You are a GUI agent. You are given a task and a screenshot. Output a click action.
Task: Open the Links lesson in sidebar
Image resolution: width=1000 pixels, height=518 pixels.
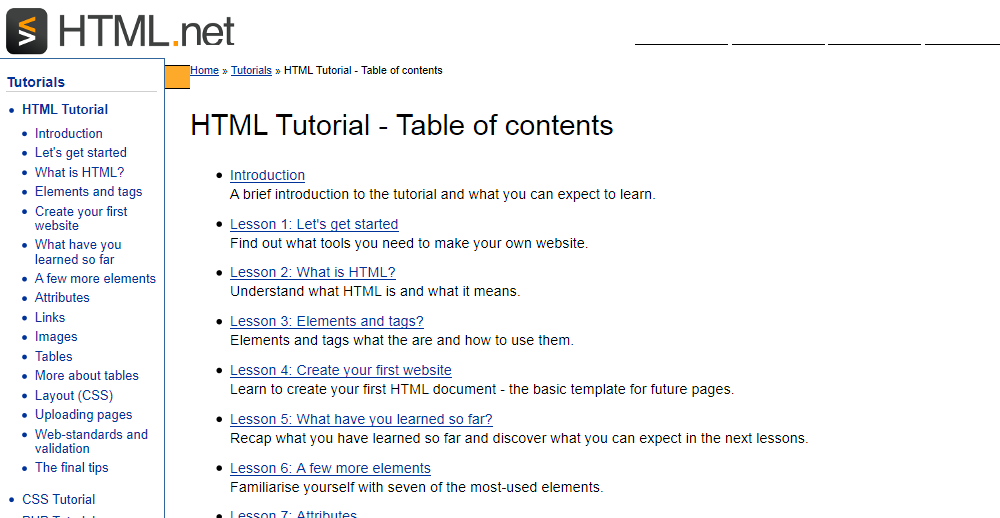tap(50, 317)
